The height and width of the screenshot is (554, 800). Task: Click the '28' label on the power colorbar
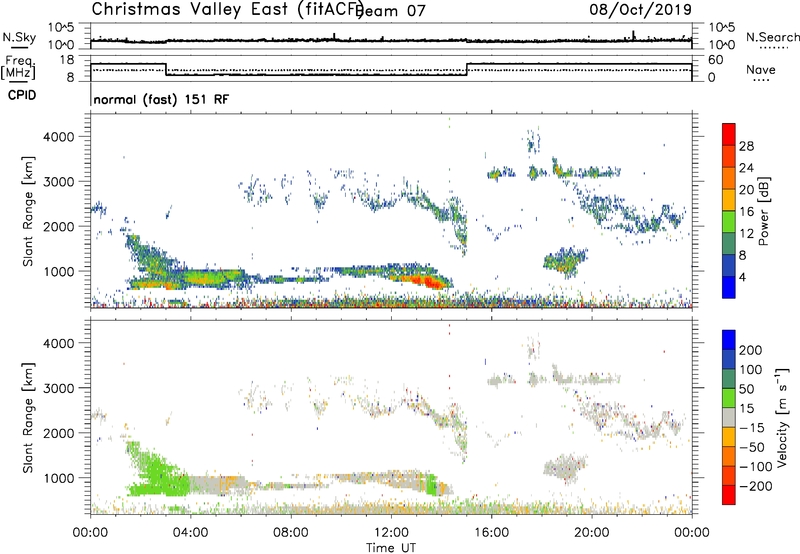tap(746, 146)
